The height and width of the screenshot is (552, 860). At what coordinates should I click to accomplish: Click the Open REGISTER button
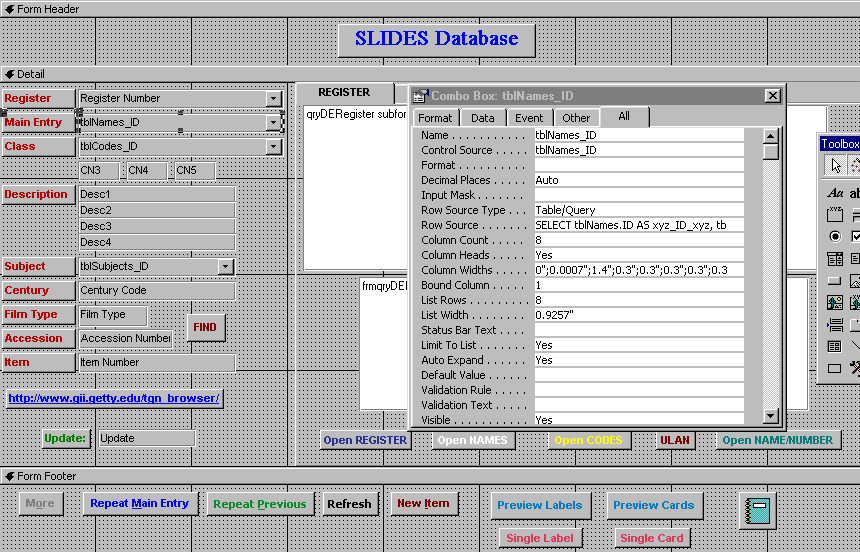point(365,440)
